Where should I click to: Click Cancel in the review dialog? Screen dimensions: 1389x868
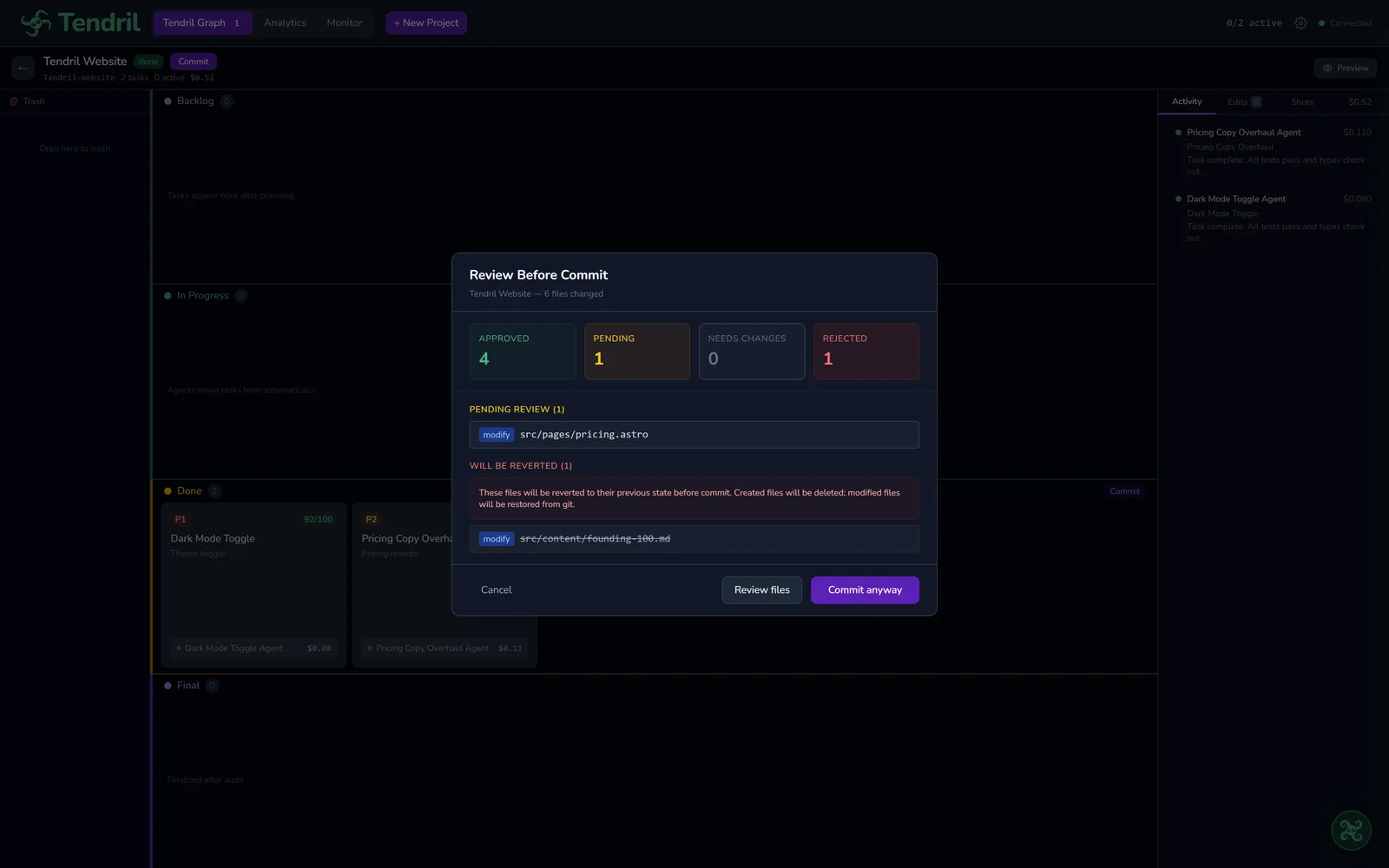tap(496, 590)
